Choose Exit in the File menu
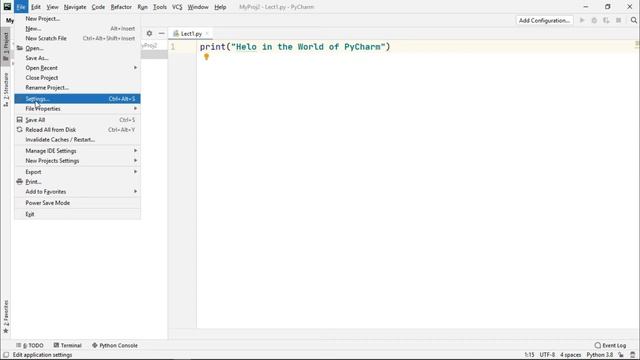 click(x=78, y=214)
